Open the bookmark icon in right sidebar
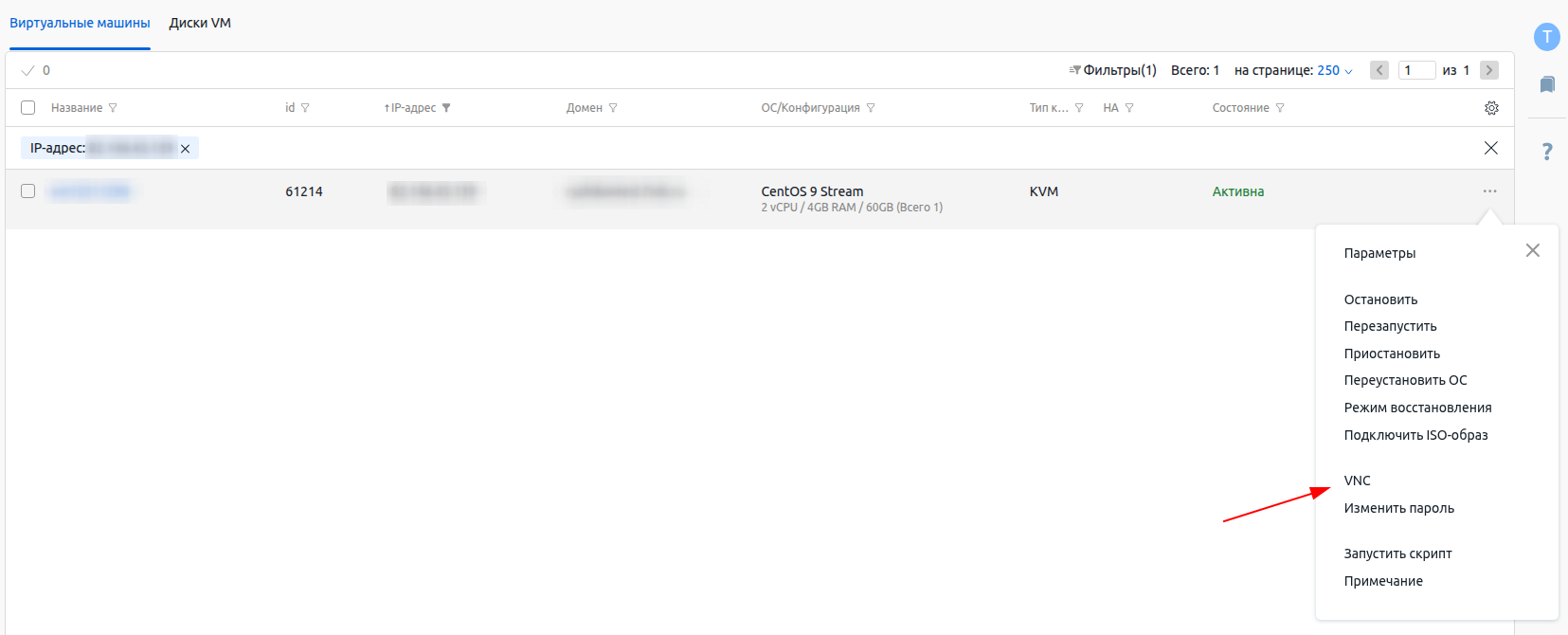This screenshot has width=1568, height=635. pos(1546,85)
